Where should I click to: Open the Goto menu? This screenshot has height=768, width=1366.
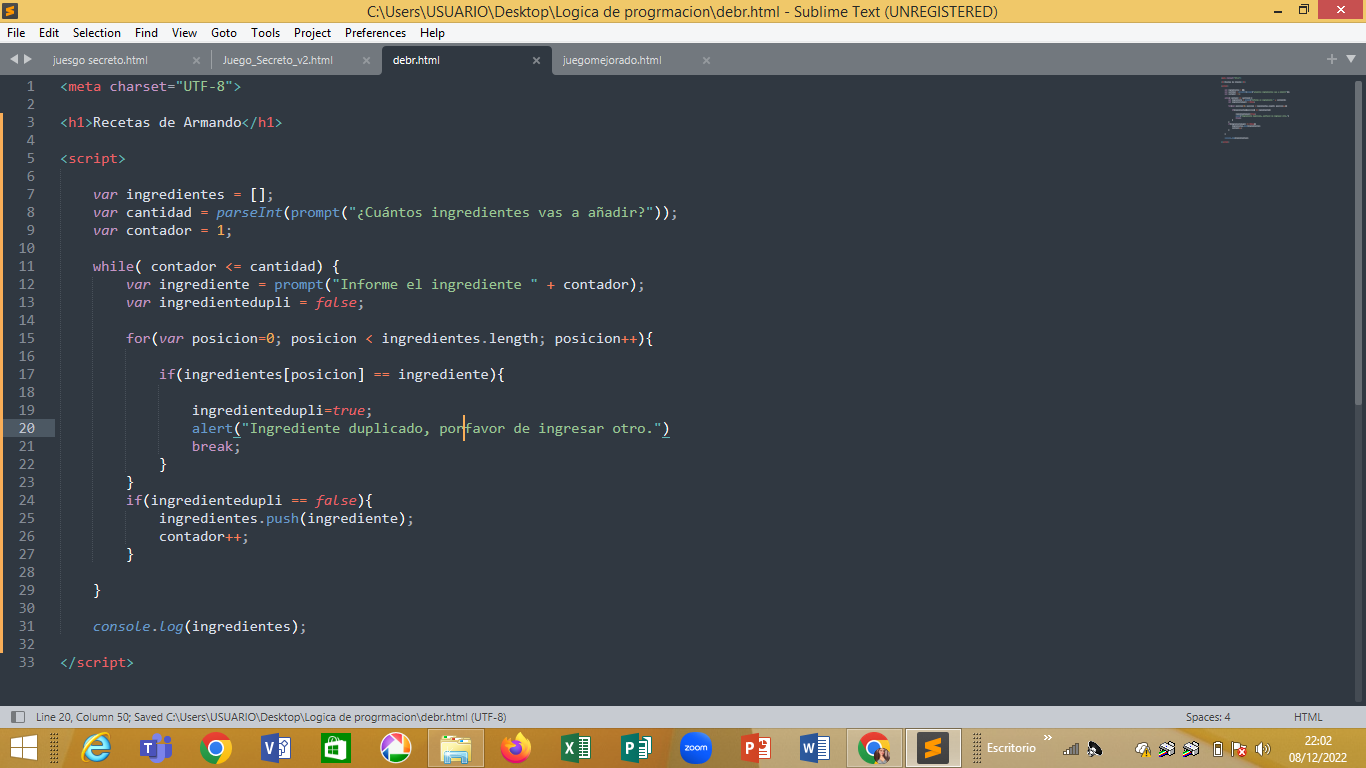click(224, 33)
